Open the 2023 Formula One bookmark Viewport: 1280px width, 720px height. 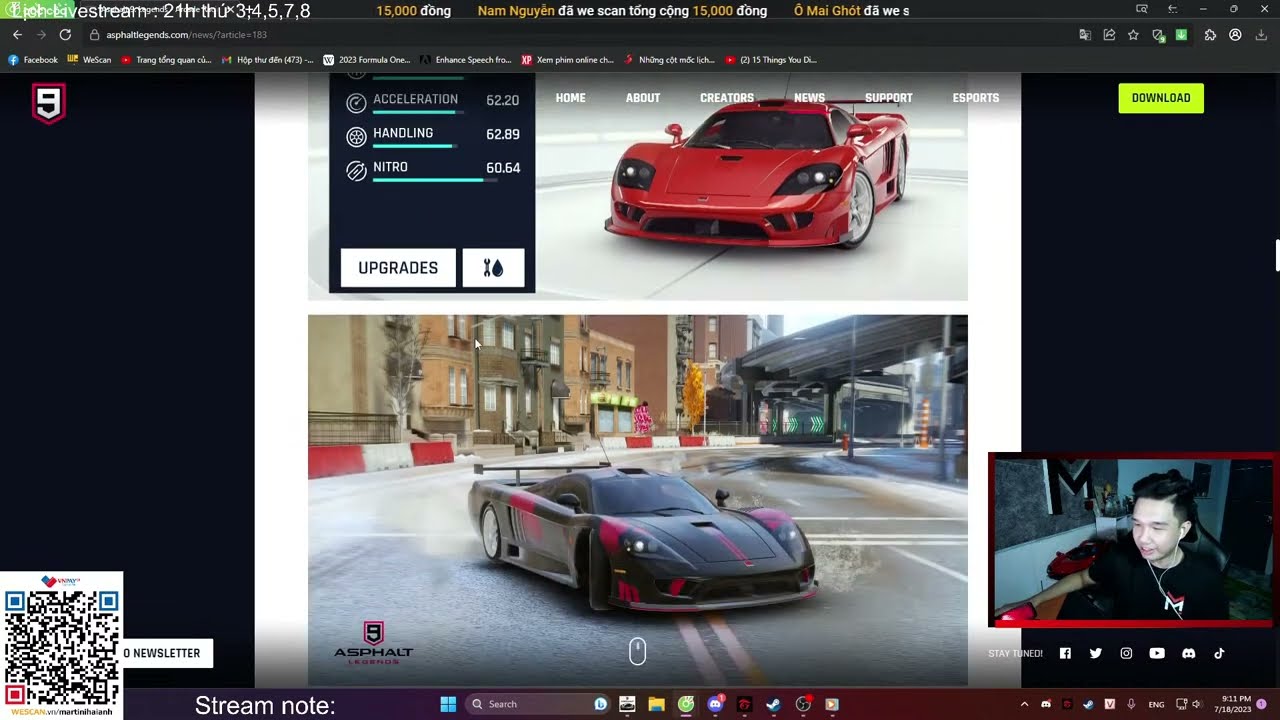click(367, 60)
